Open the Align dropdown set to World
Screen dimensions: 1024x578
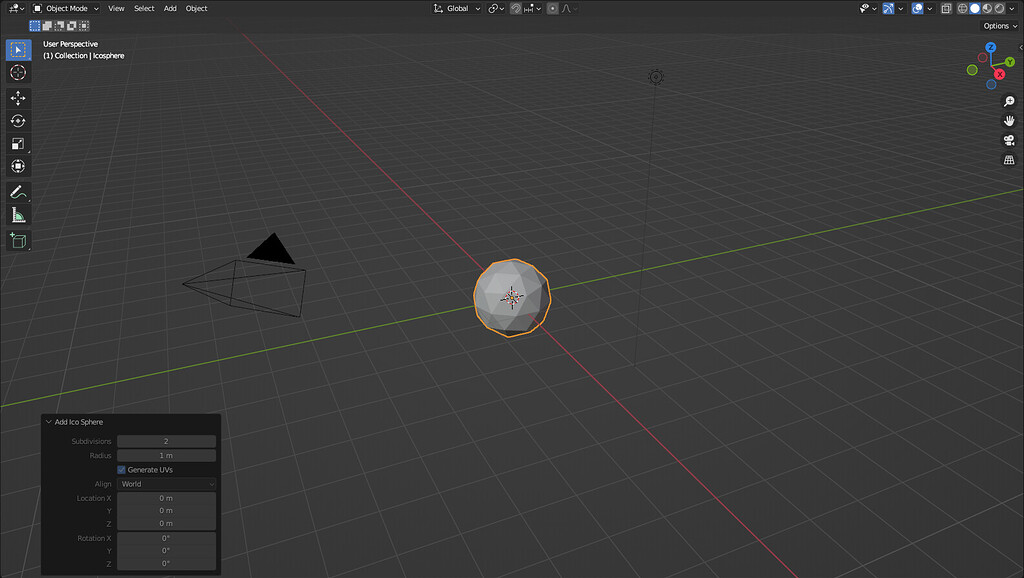pyautogui.click(x=166, y=483)
